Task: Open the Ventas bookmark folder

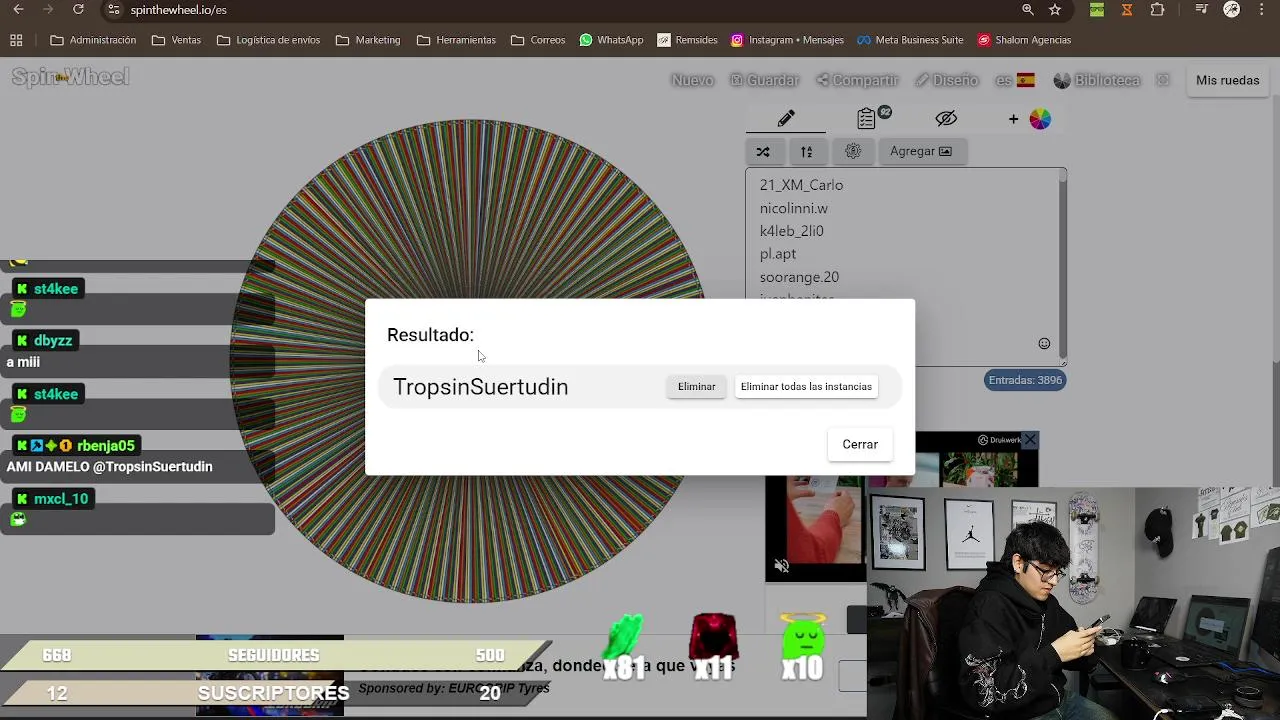Action: coord(176,40)
